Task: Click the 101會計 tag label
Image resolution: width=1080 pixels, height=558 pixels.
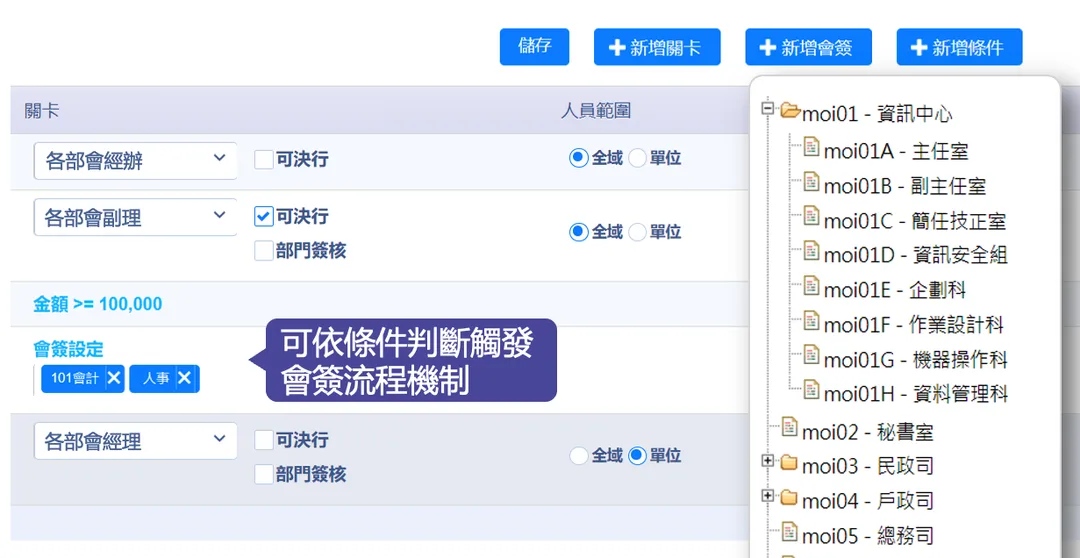Action: 74,378
